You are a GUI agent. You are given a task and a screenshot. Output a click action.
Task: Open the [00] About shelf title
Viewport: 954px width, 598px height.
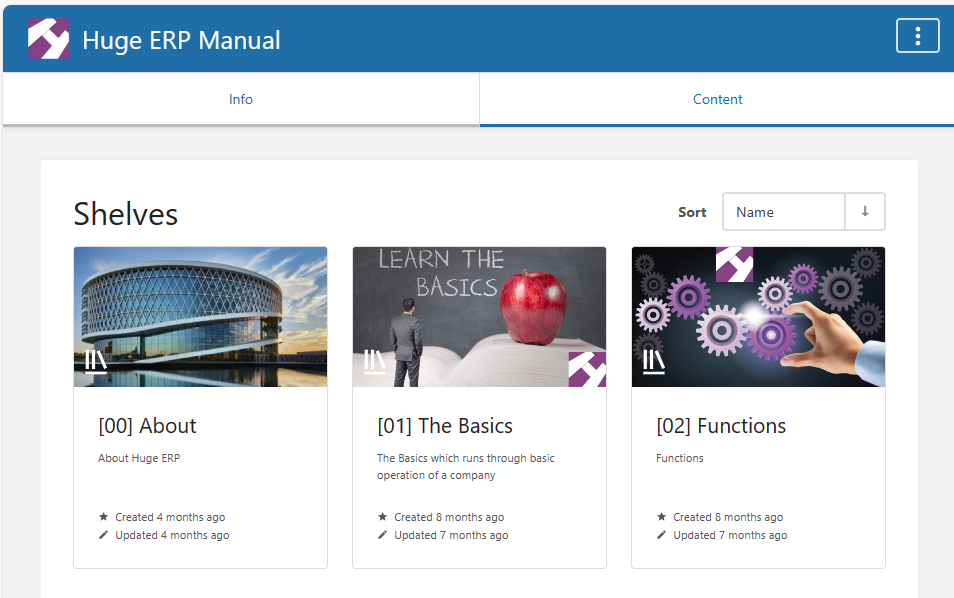coord(147,426)
